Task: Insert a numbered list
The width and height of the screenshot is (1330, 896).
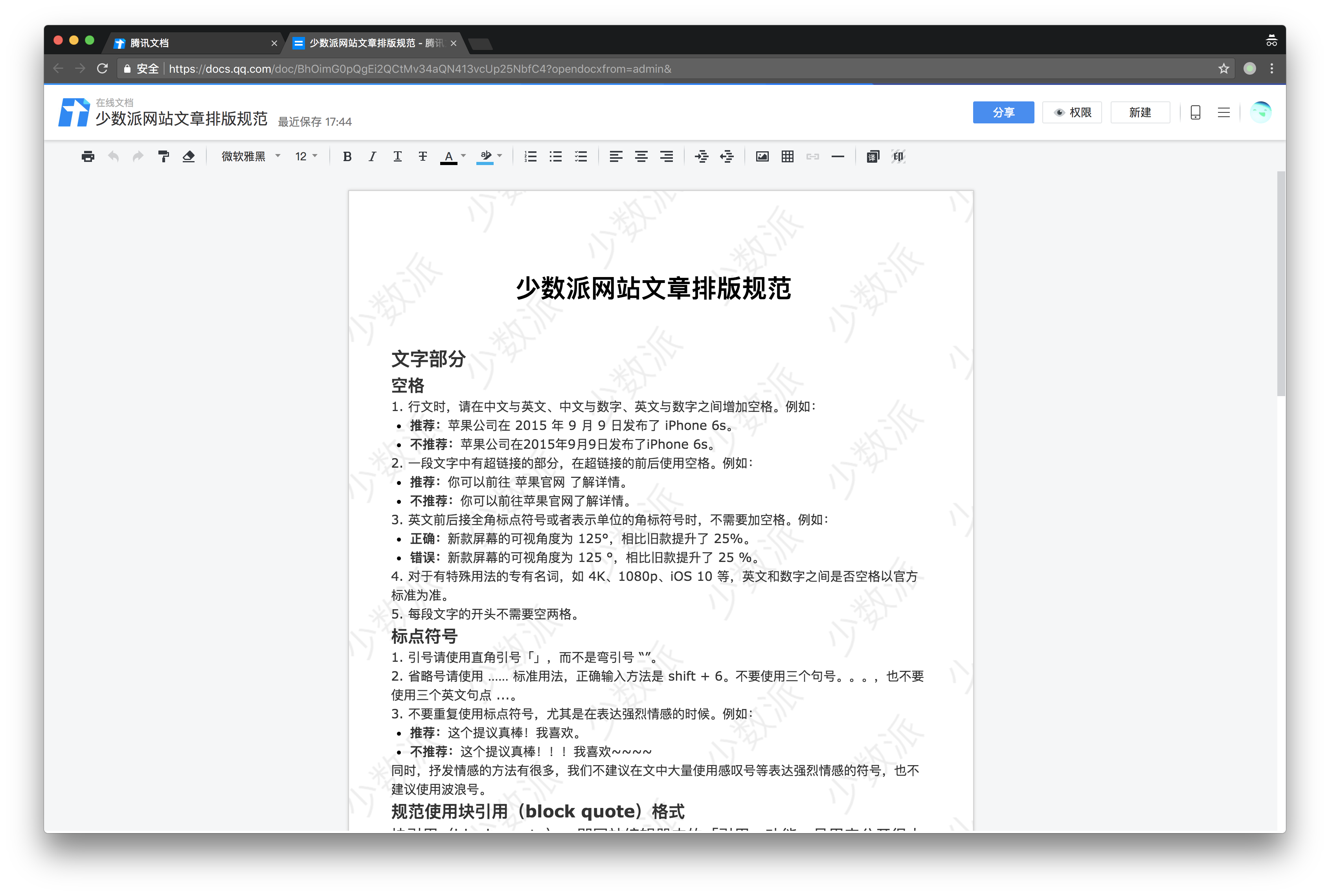Action: [531, 156]
